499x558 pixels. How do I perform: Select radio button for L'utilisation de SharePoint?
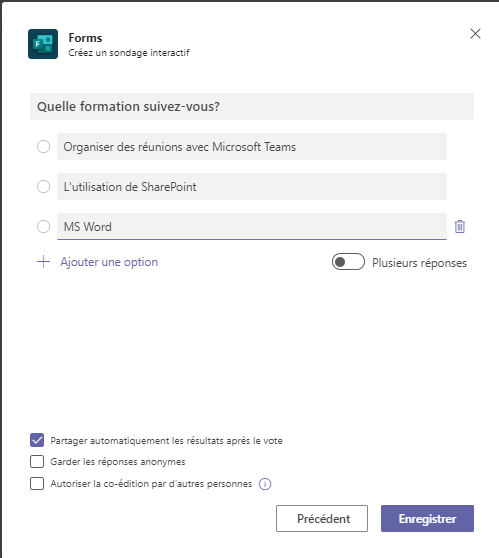tap(43, 186)
